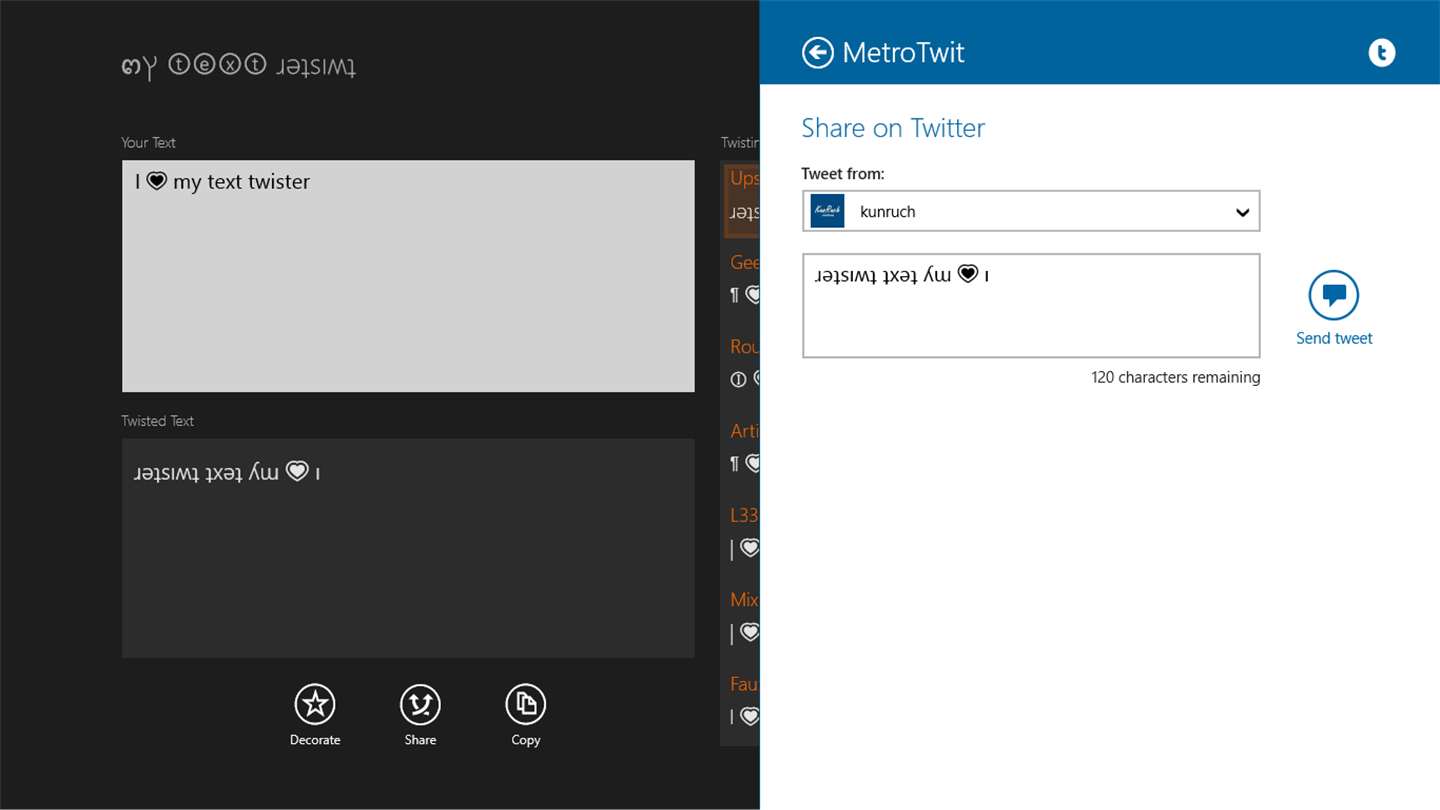Screen dimensions: 1440x810
Task: Click the Copy documents icon
Action: pos(526,704)
